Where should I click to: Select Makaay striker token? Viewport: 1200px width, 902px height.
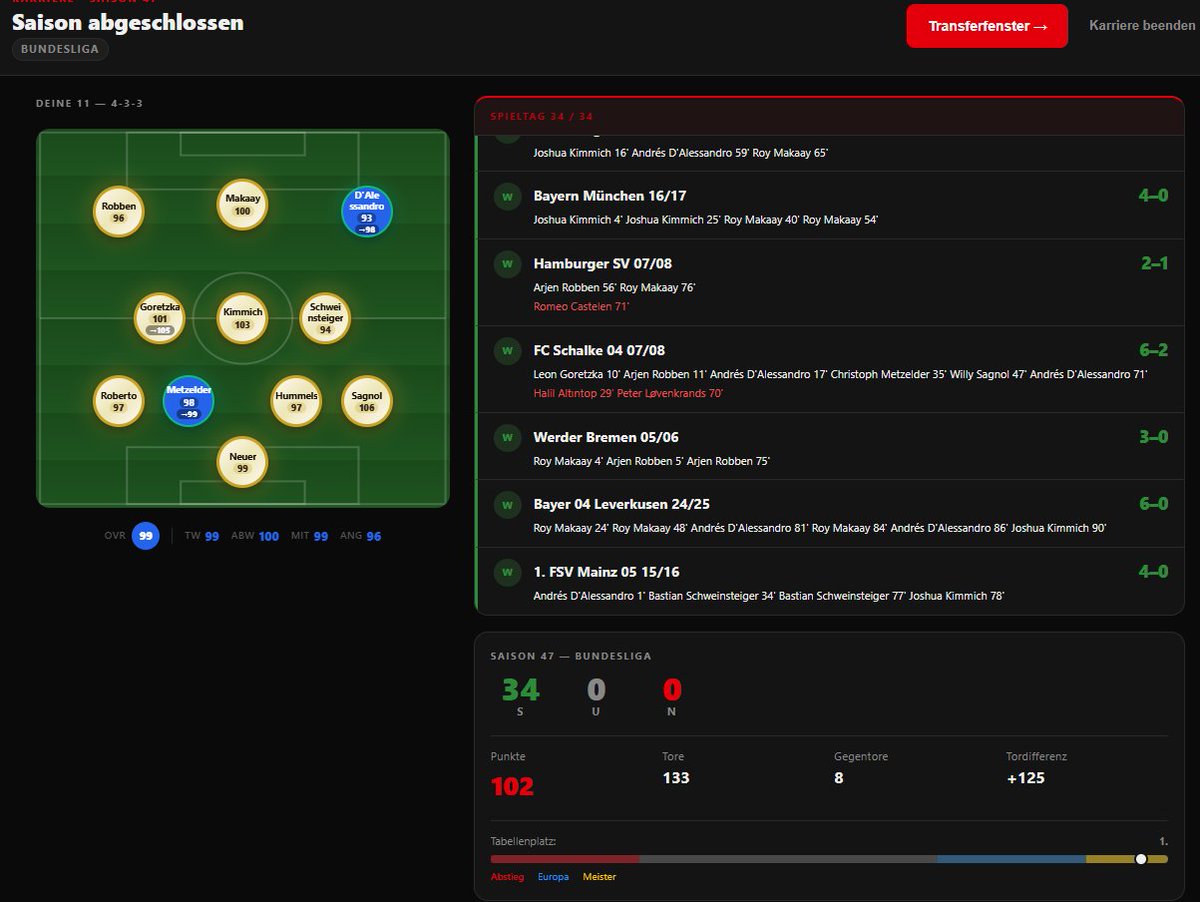242,204
